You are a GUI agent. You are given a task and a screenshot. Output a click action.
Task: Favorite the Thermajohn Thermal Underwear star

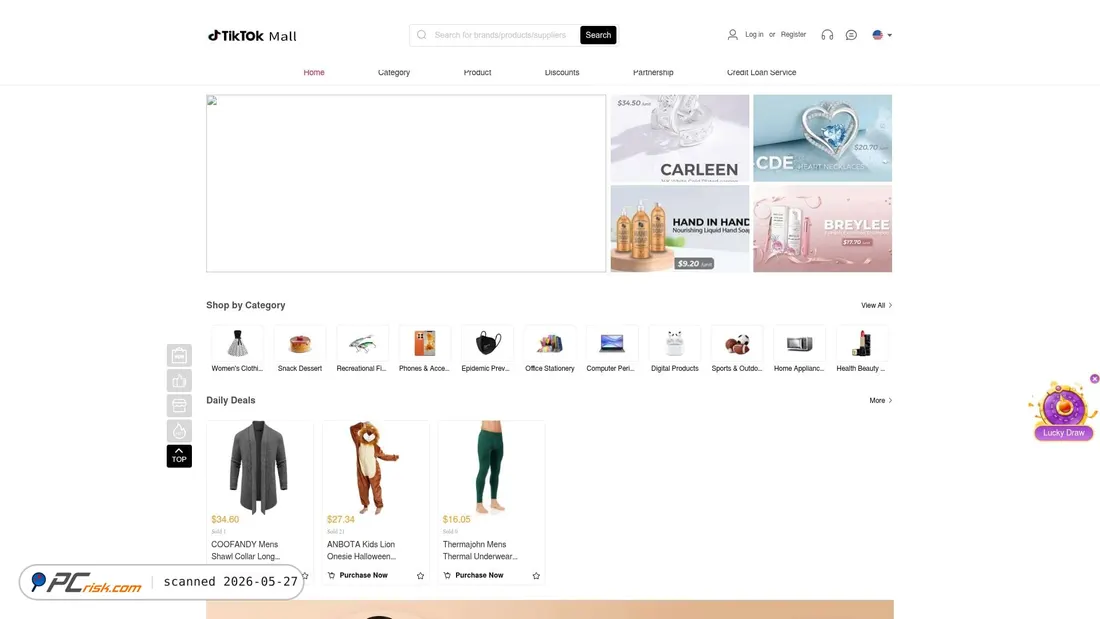click(x=536, y=575)
